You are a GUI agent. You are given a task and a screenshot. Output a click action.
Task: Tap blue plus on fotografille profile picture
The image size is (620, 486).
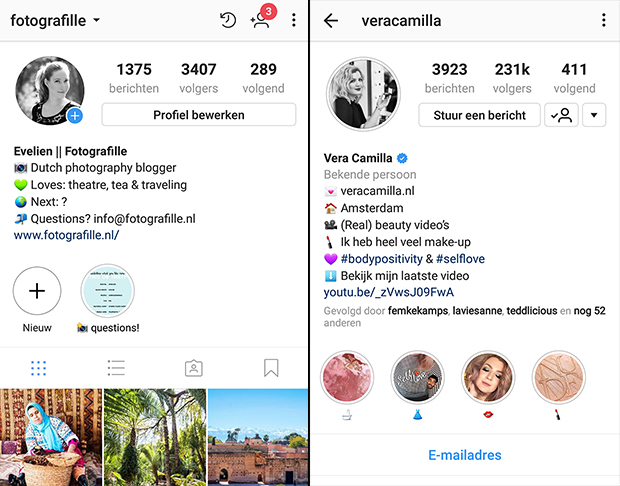tap(75, 116)
